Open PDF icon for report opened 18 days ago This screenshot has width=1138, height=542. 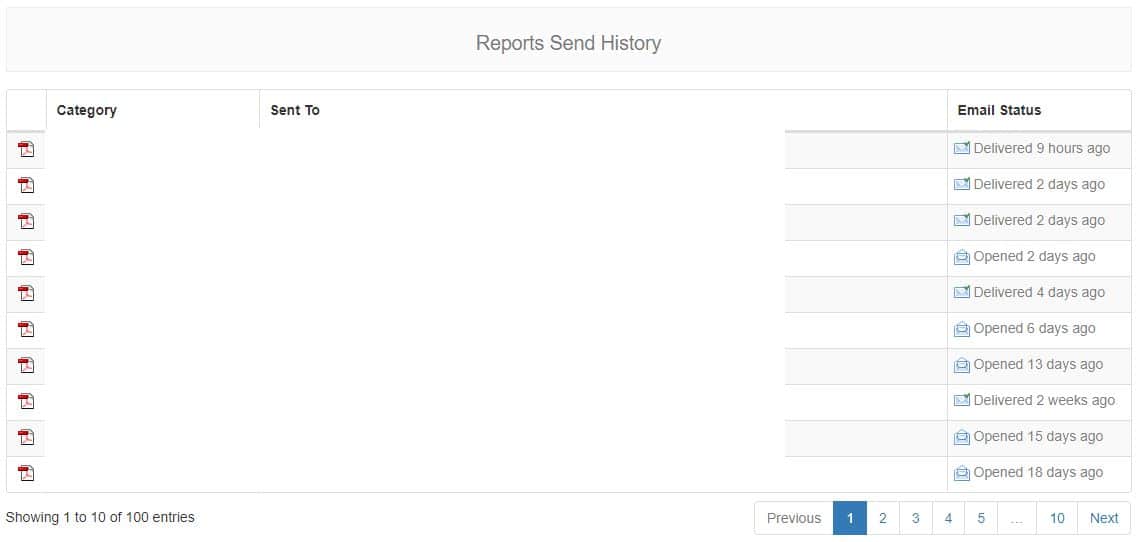[26, 473]
